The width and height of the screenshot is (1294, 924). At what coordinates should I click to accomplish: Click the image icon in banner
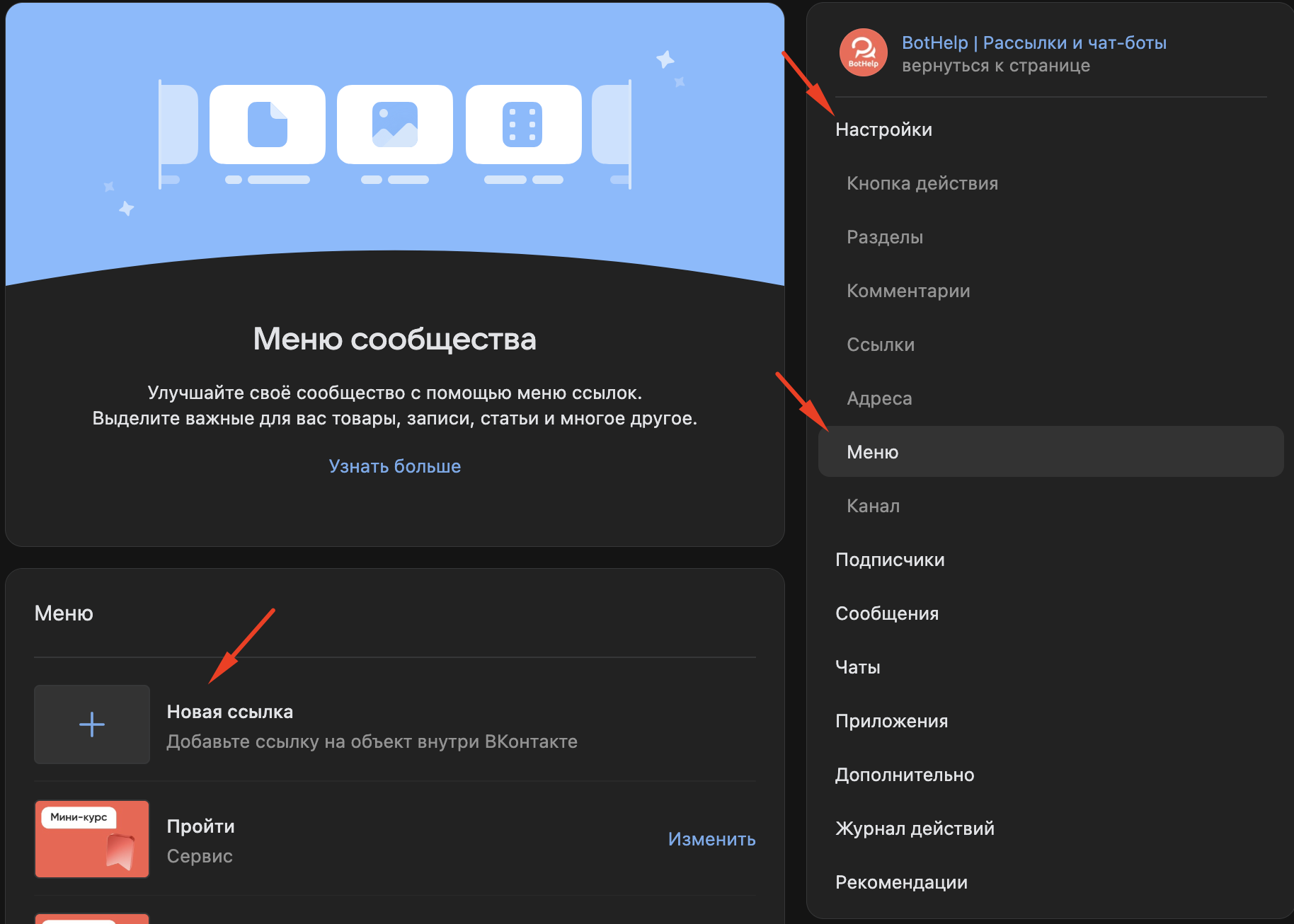tap(395, 125)
